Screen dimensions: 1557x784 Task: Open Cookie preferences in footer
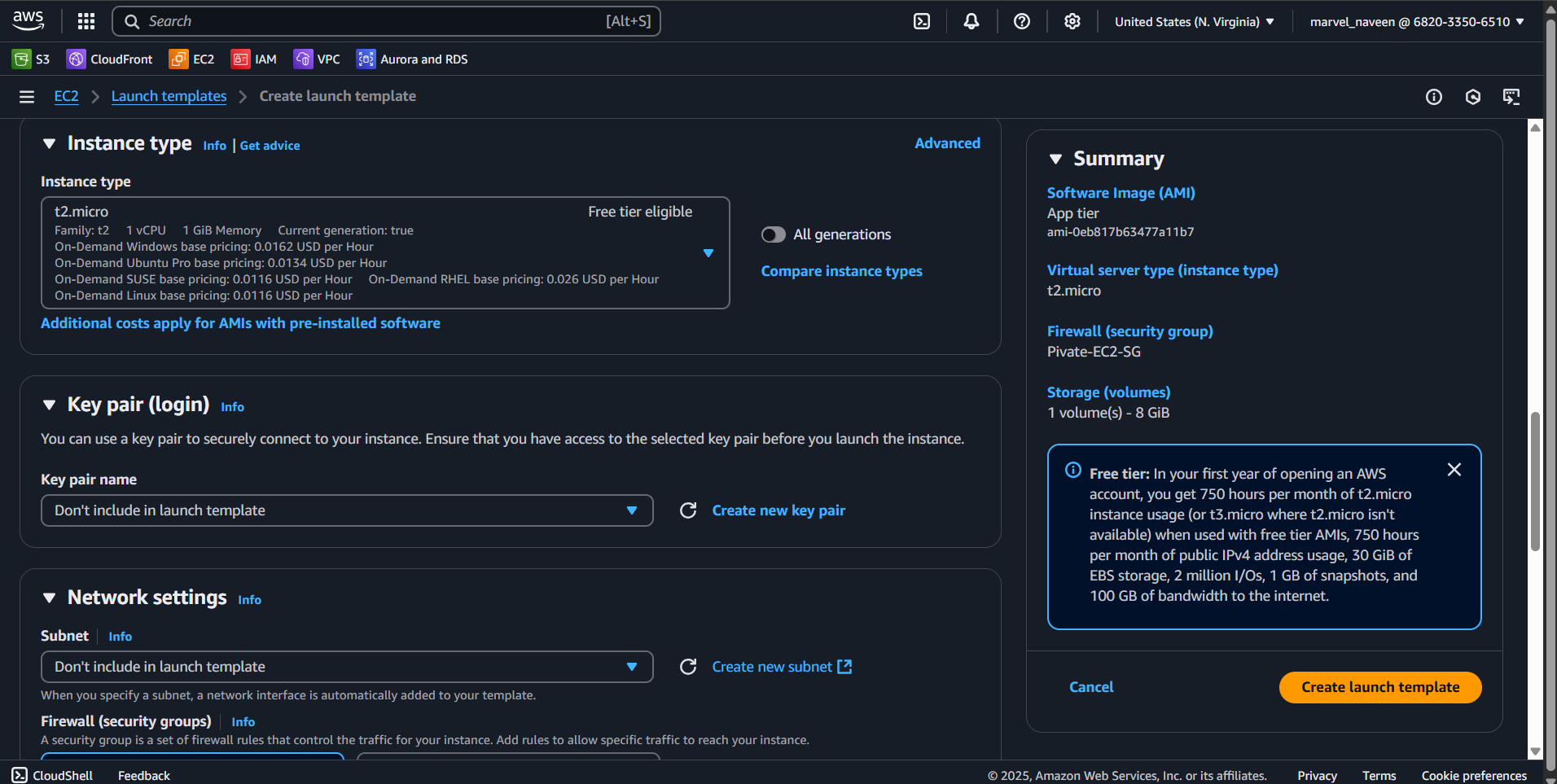[x=1474, y=776]
